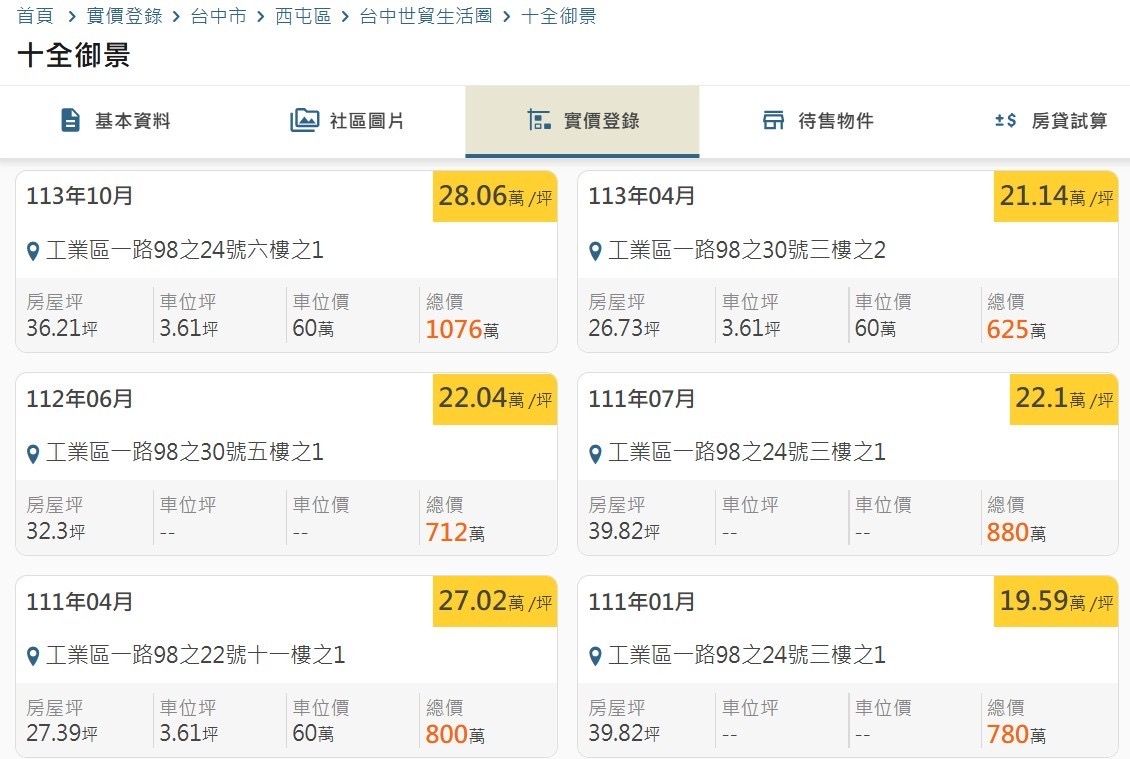Click location pin beside 98之30號五樓之1

click(33, 454)
